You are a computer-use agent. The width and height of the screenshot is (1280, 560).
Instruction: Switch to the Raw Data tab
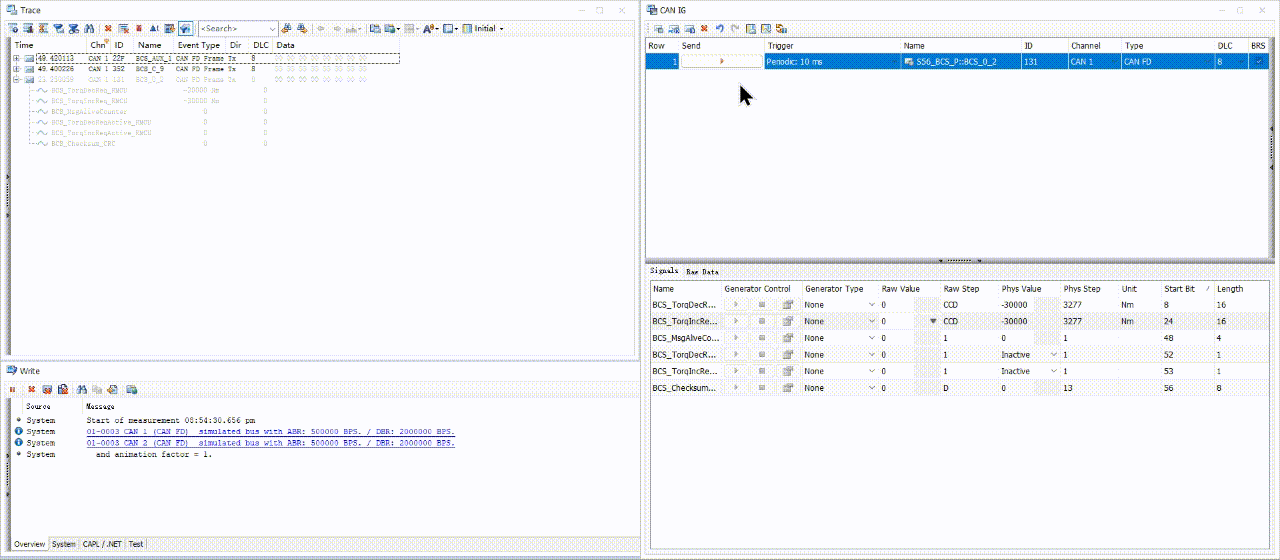click(702, 271)
